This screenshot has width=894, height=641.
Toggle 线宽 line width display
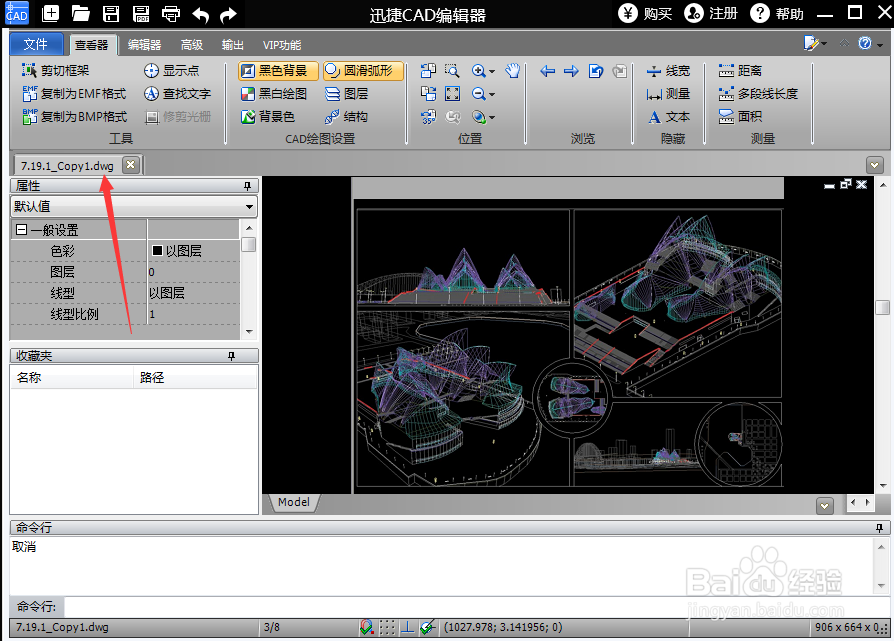tap(668, 71)
